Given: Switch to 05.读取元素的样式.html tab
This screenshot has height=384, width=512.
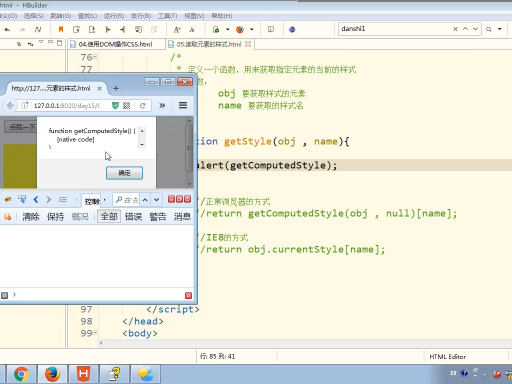Looking at the screenshot, I should [x=209, y=44].
